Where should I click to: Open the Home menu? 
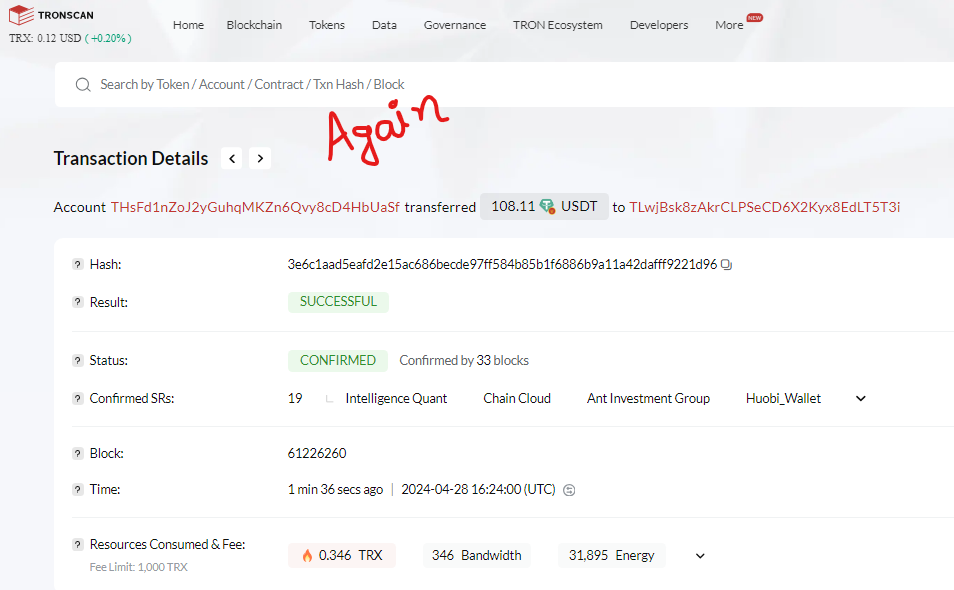pyautogui.click(x=189, y=25)
